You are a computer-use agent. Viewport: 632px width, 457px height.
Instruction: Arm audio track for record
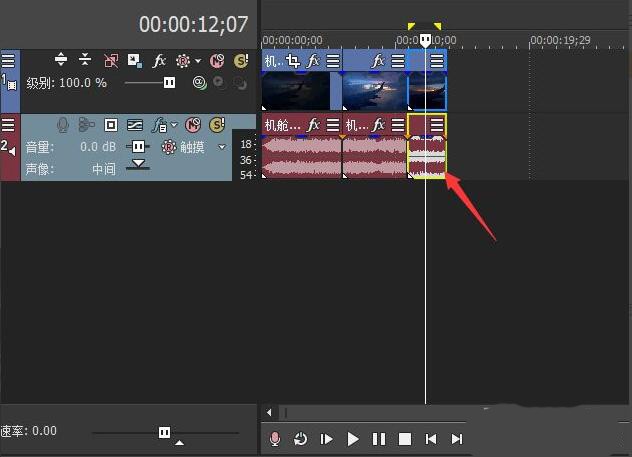62,125
